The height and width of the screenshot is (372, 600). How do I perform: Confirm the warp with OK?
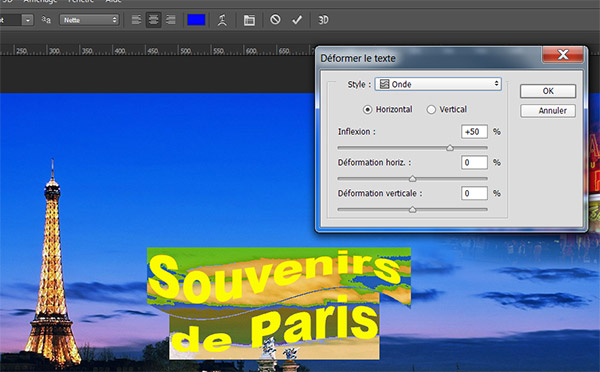(548, 91)
